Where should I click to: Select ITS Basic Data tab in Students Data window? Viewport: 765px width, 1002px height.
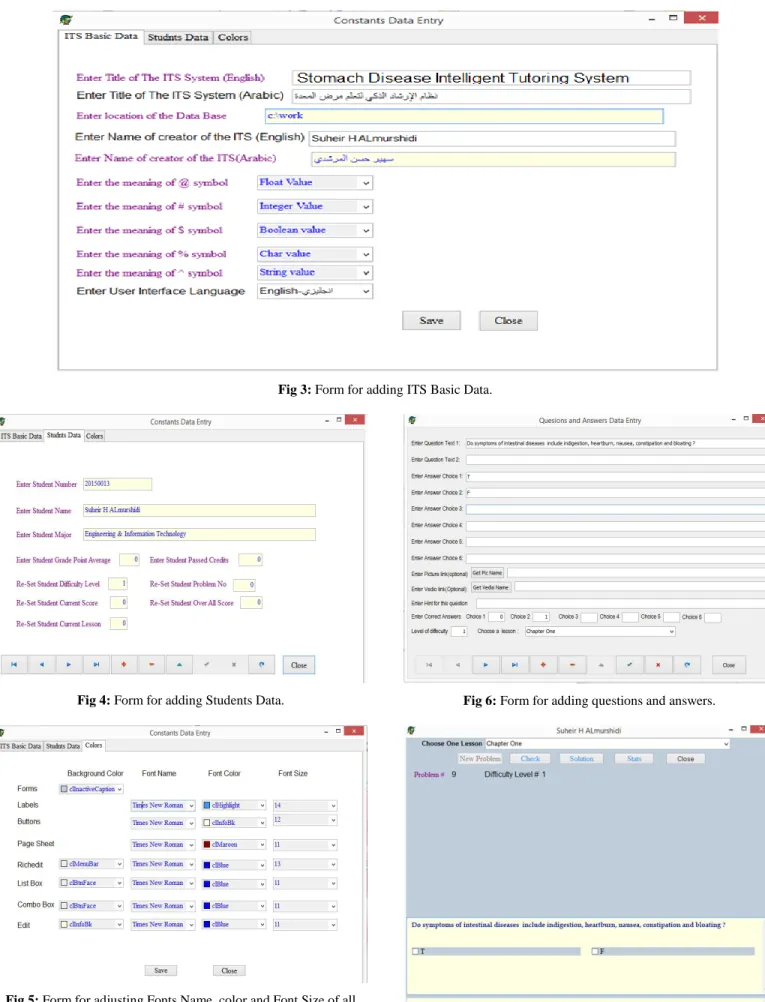click(21, 436)
